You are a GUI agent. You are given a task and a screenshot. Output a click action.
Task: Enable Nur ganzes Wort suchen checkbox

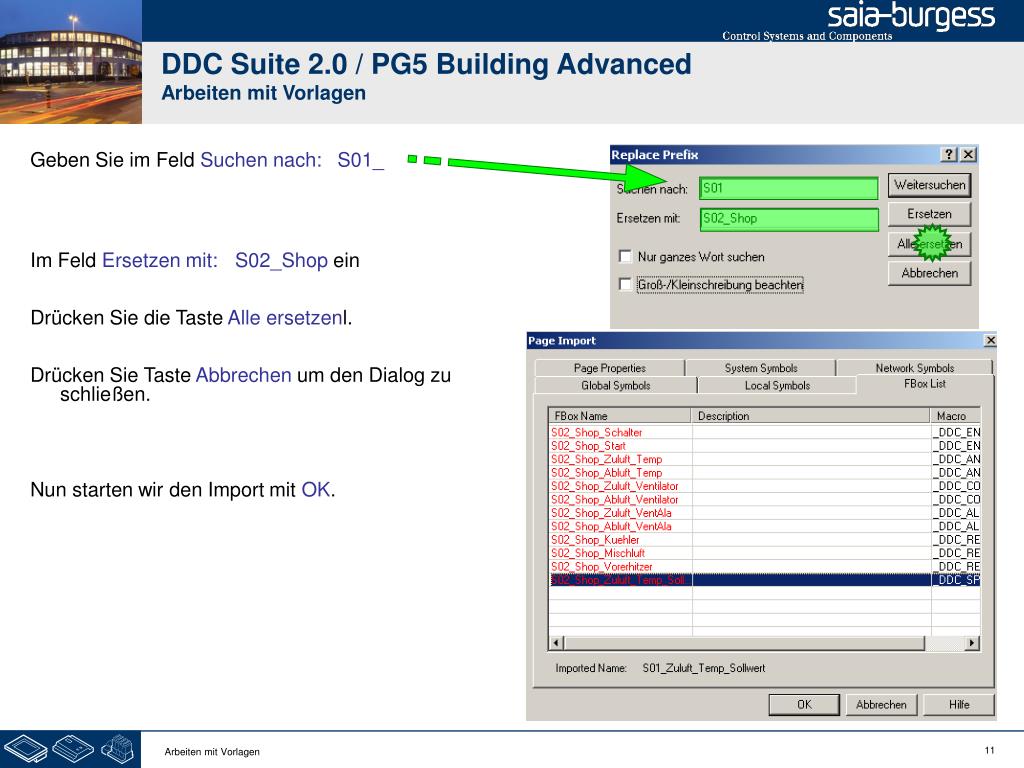(x=625, y=256)
